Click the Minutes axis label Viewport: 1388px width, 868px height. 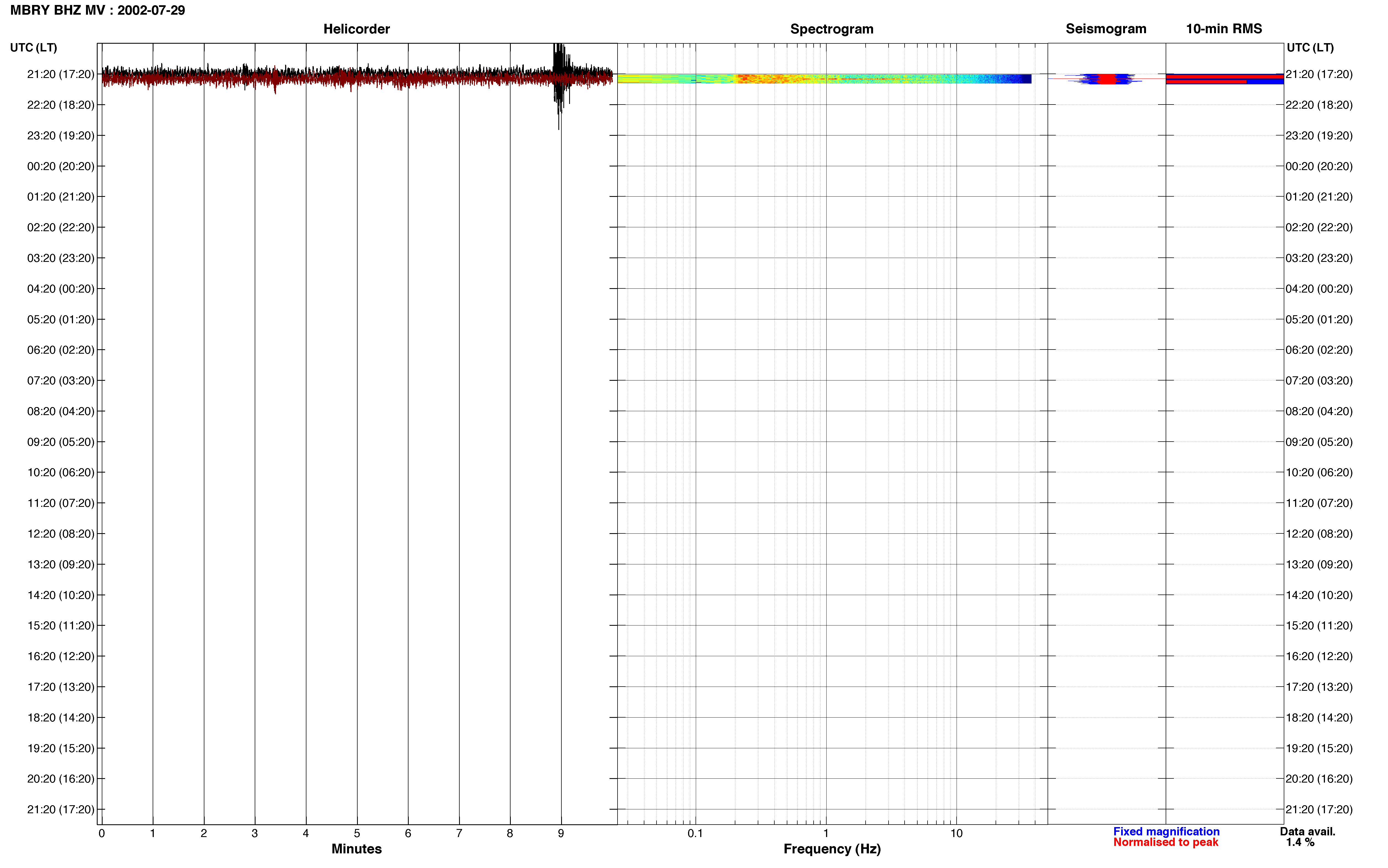[356, 849]
